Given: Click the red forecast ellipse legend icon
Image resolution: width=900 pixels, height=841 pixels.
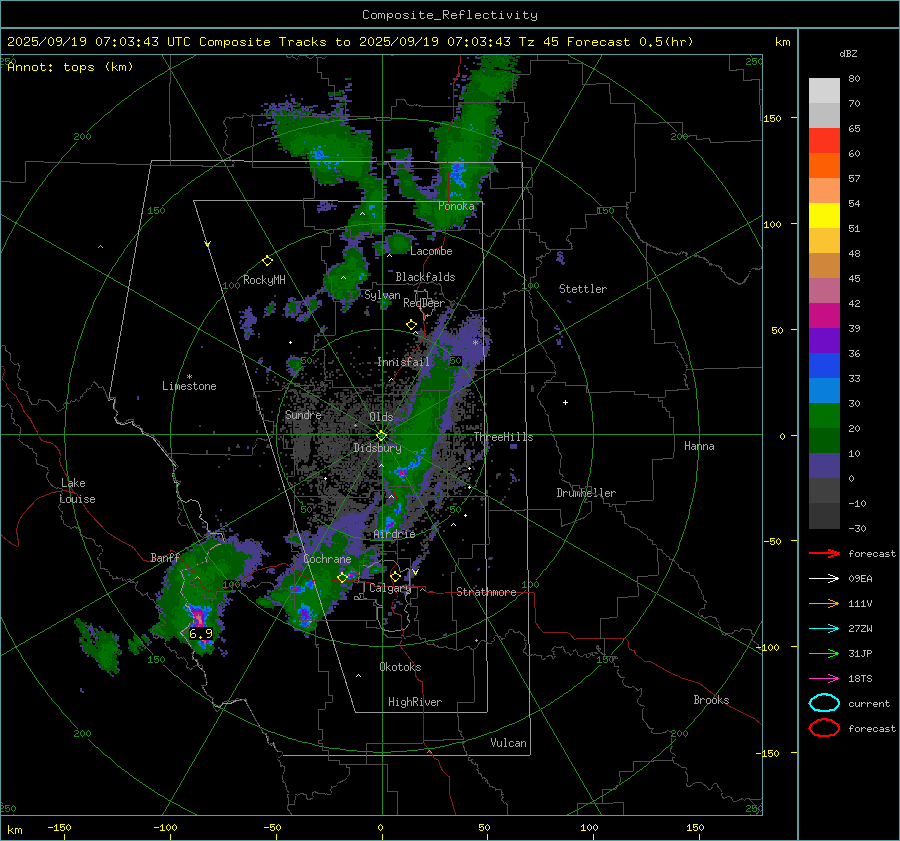Looking at the screenshot, I should (824, 728).
